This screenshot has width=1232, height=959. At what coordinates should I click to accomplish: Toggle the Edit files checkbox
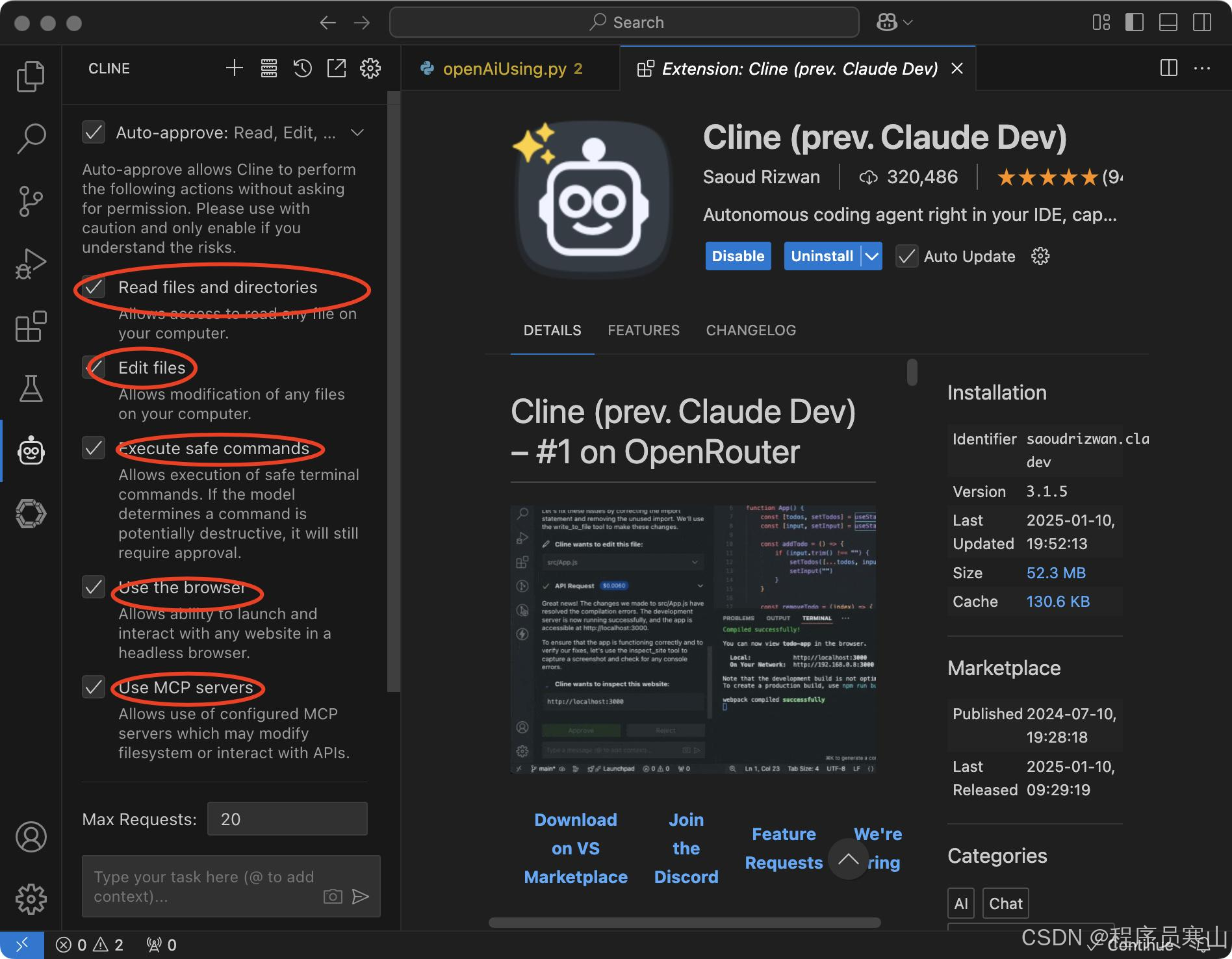click(94, 368)
